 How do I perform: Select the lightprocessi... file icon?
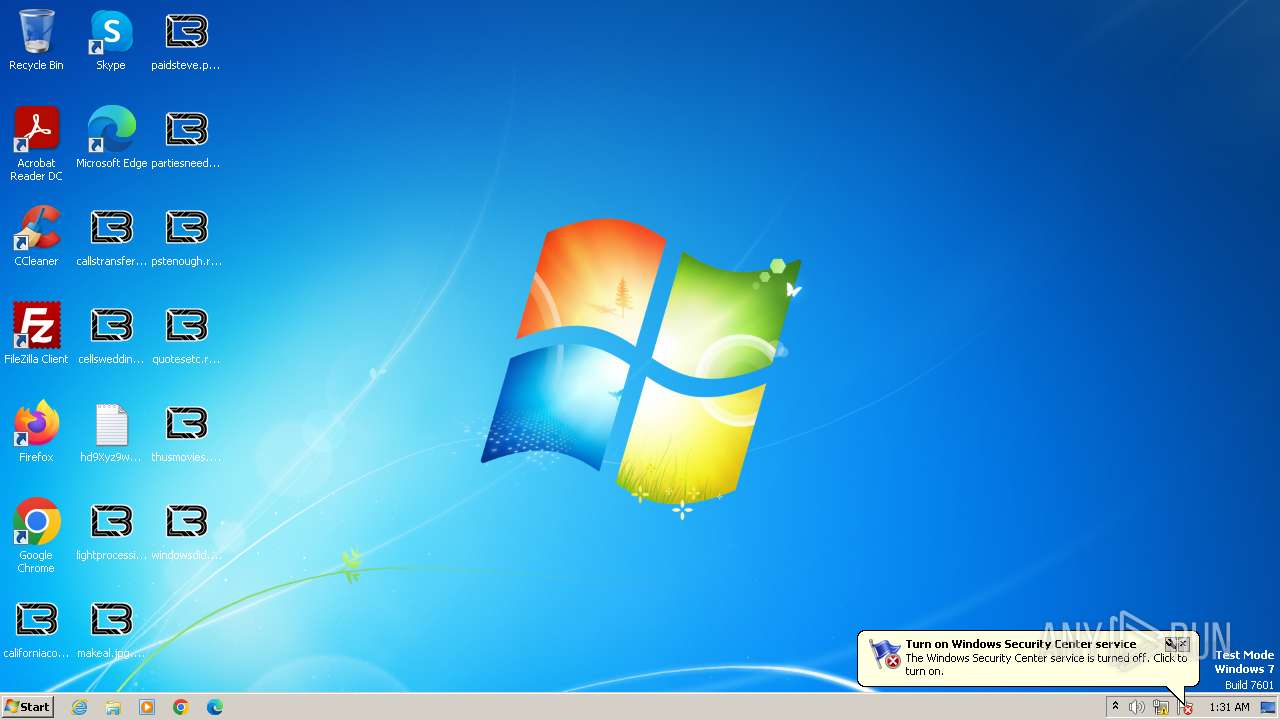click(x=111, y=530)
